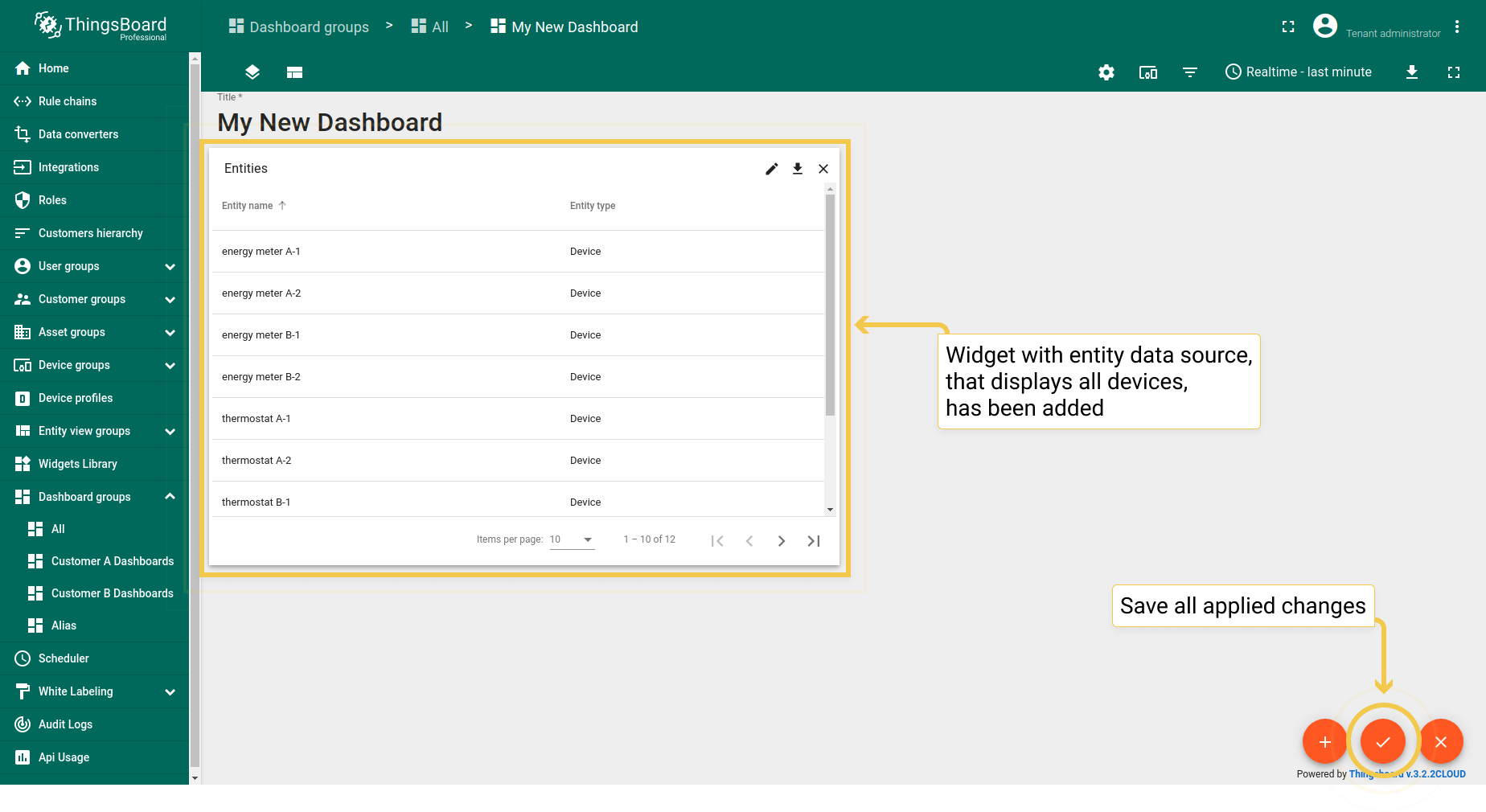
Task: Go to first page of entities
Action: 717,541
